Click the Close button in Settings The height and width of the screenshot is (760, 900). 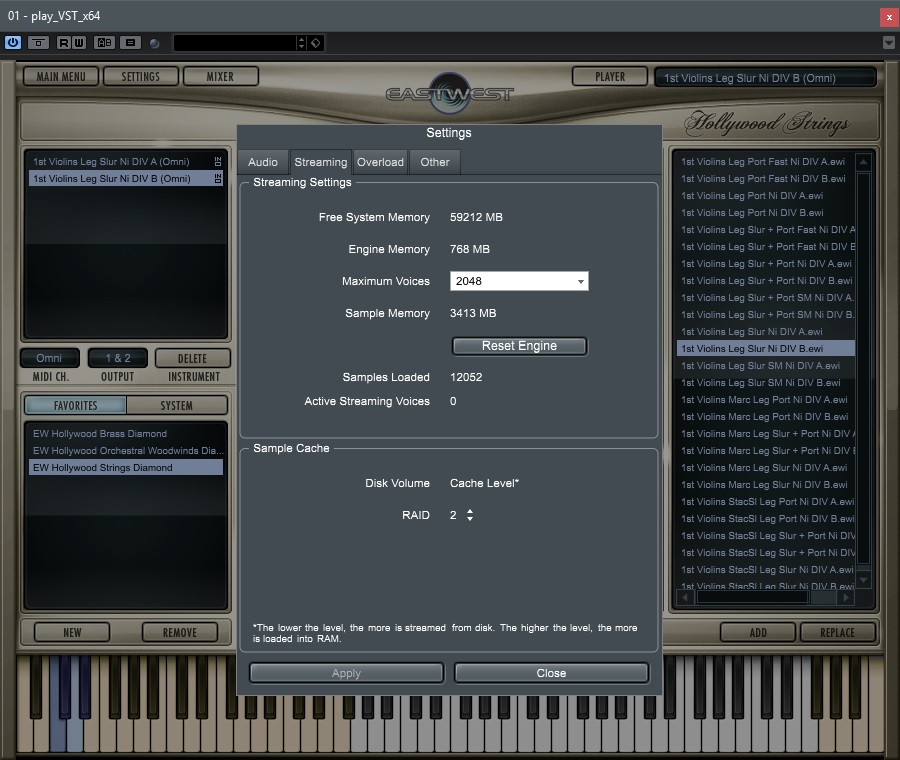[551, 673]
